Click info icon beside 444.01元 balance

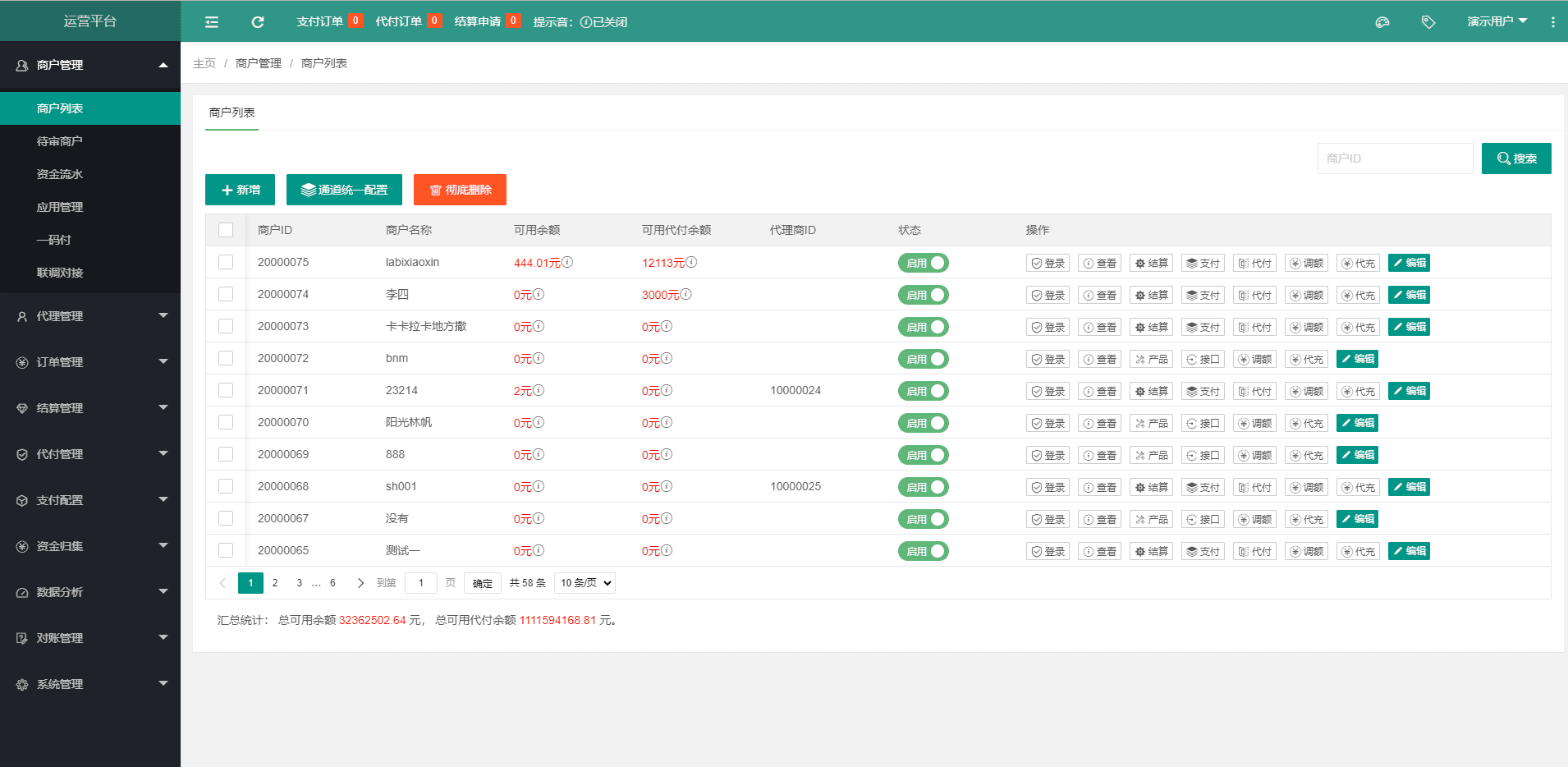[567, 263]
